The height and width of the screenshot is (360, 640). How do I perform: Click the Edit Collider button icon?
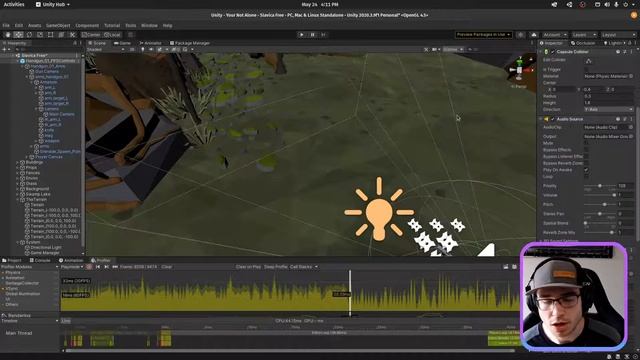pyautogui.click(x=589, y=61)
